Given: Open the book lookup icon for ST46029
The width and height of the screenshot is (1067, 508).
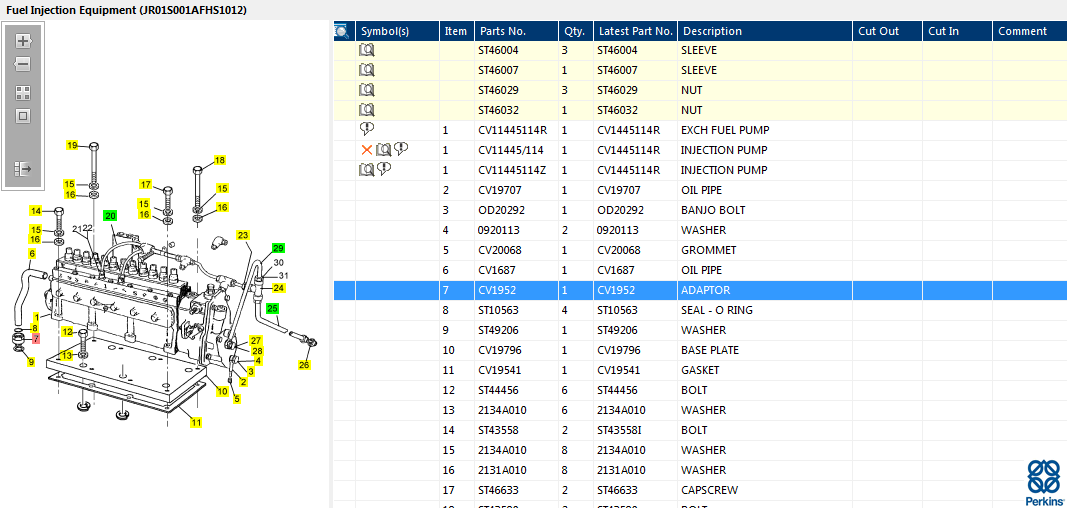Looking at the screenshot, I should click(x=367, y=90).
